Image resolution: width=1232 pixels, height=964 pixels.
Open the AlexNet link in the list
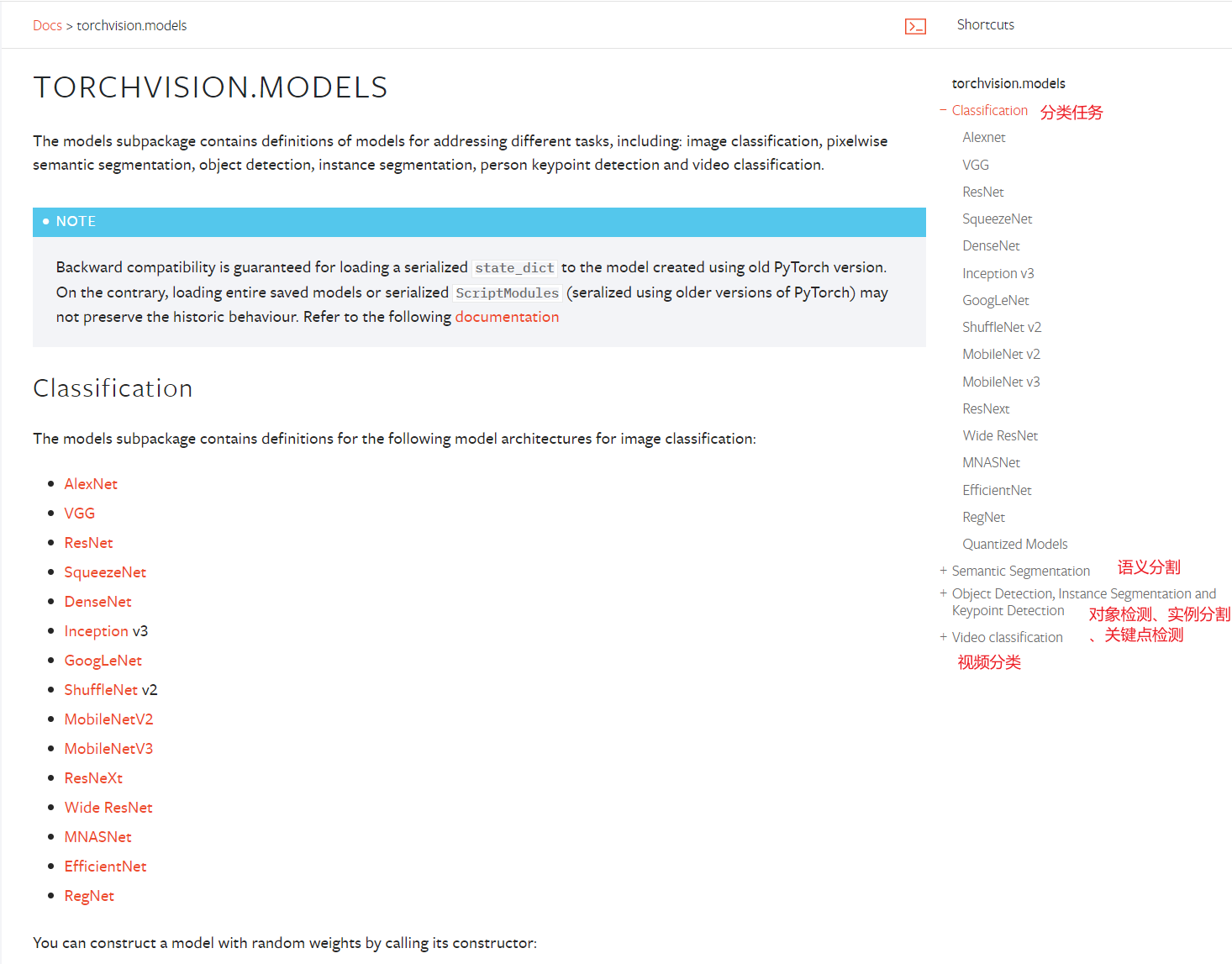[91, 484]
